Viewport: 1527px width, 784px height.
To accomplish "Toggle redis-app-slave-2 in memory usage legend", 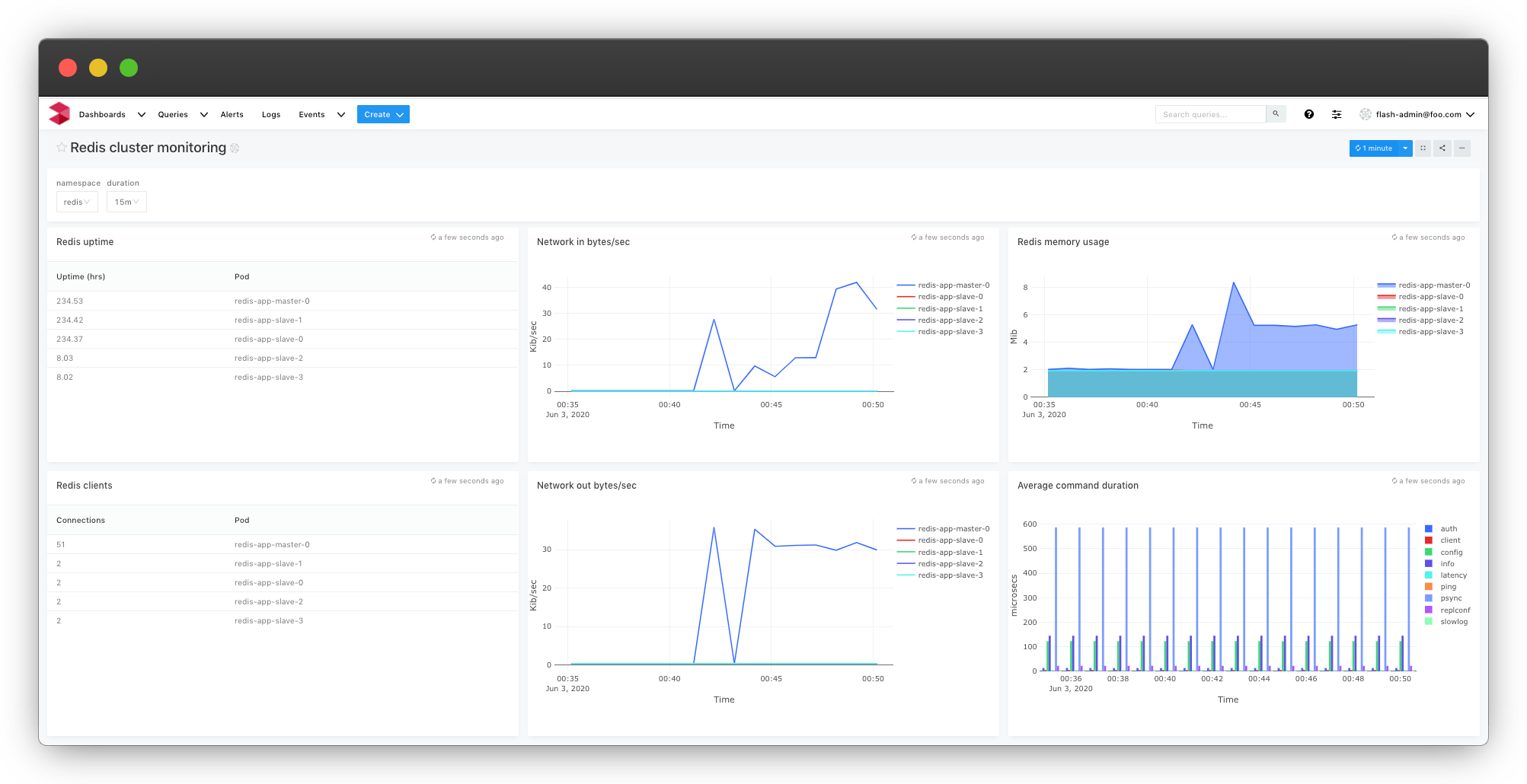I will click(1420, 320).
